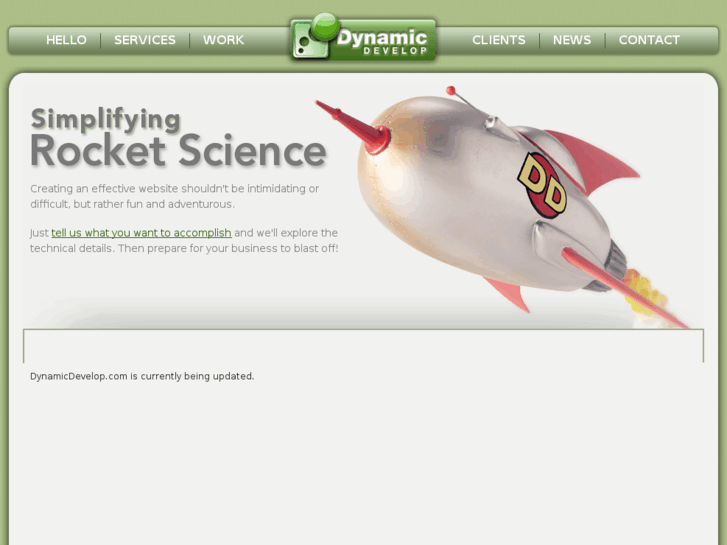
Task: Click the red top fin of the rocket
Action: pos(593,160)
